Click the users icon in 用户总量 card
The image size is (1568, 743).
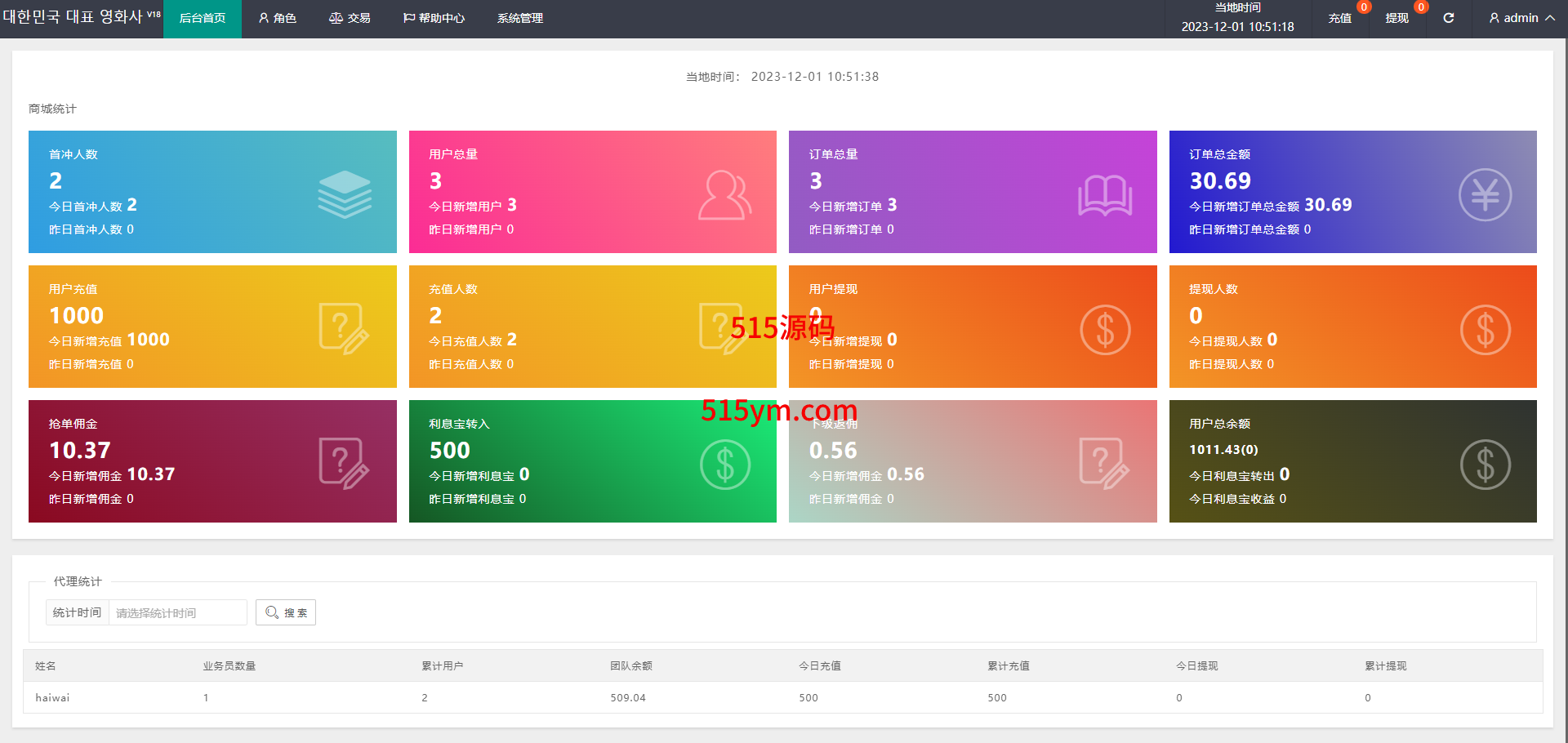724,195
